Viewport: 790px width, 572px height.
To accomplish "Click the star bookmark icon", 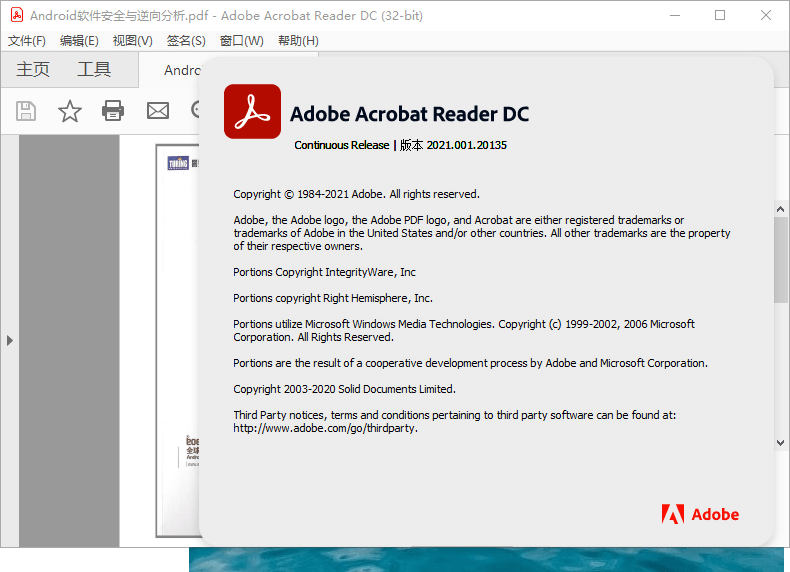I will click(x=70, y=111).
